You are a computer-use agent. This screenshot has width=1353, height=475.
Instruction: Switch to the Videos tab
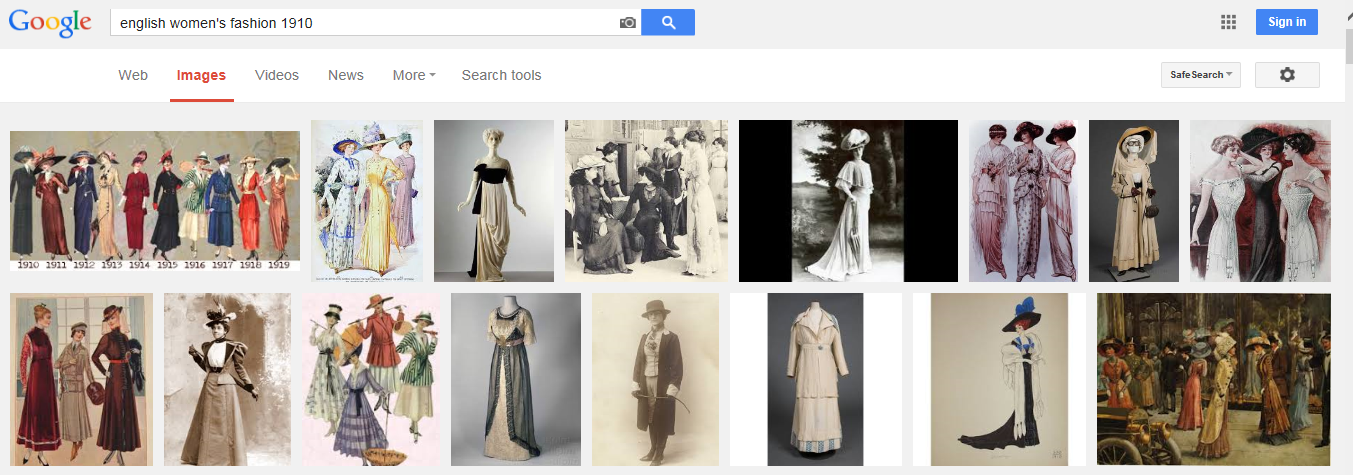[x=277, y=75]
